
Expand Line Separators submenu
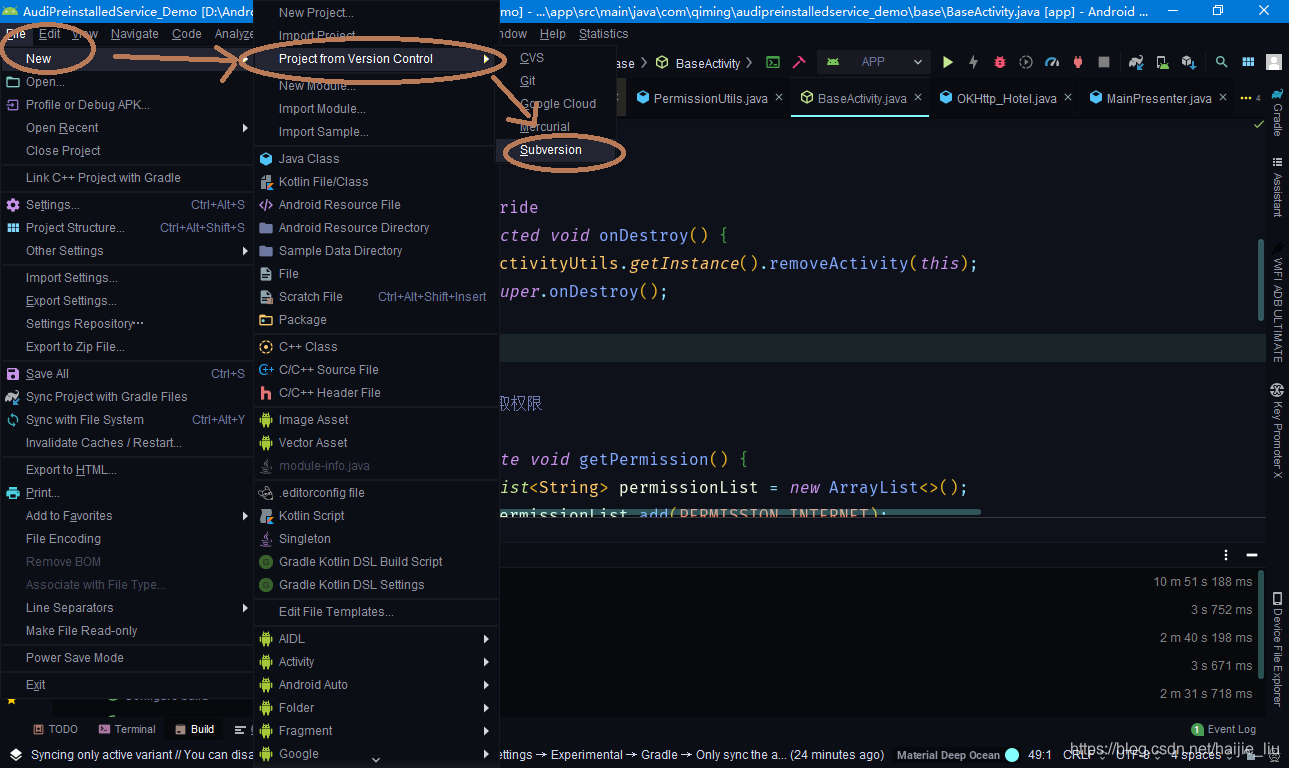point(125,608)
